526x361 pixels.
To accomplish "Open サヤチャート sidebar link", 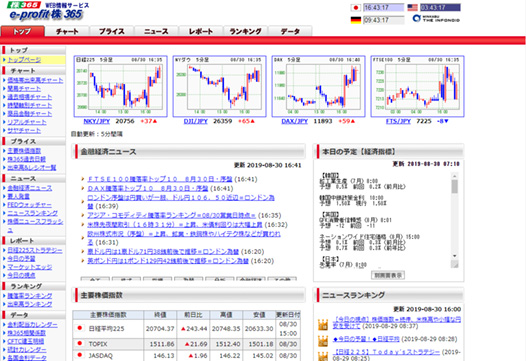I will [x=24, y=130].
